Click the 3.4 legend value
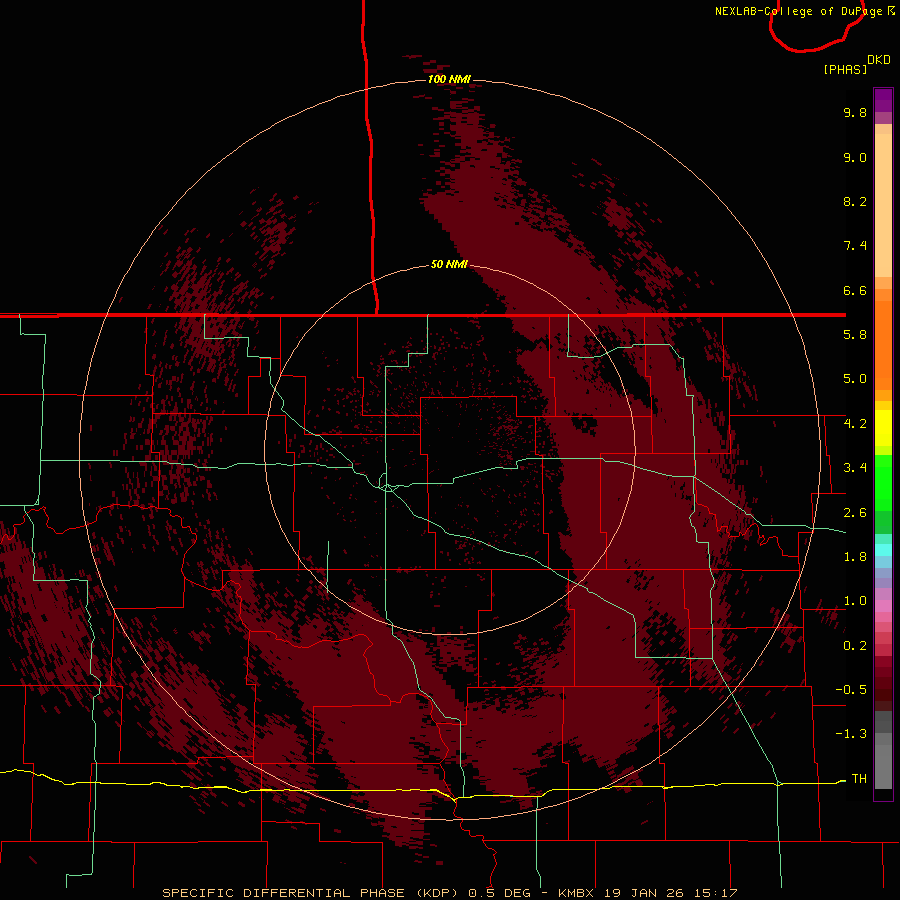 coord(855,468)
